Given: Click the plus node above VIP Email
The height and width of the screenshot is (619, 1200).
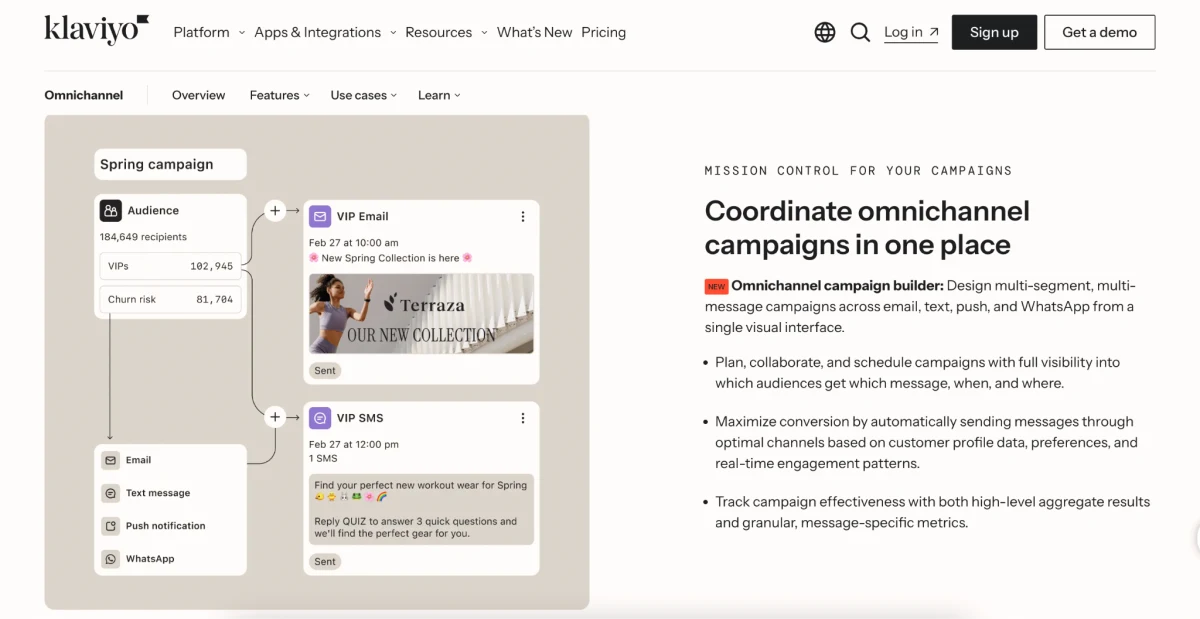Looking at the screenshot, I should (275, 210).
